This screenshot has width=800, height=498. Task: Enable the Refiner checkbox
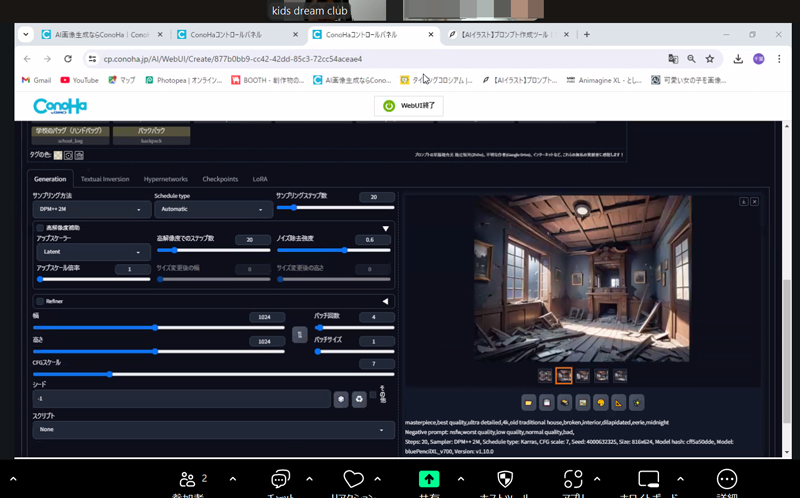pos(41,301)
